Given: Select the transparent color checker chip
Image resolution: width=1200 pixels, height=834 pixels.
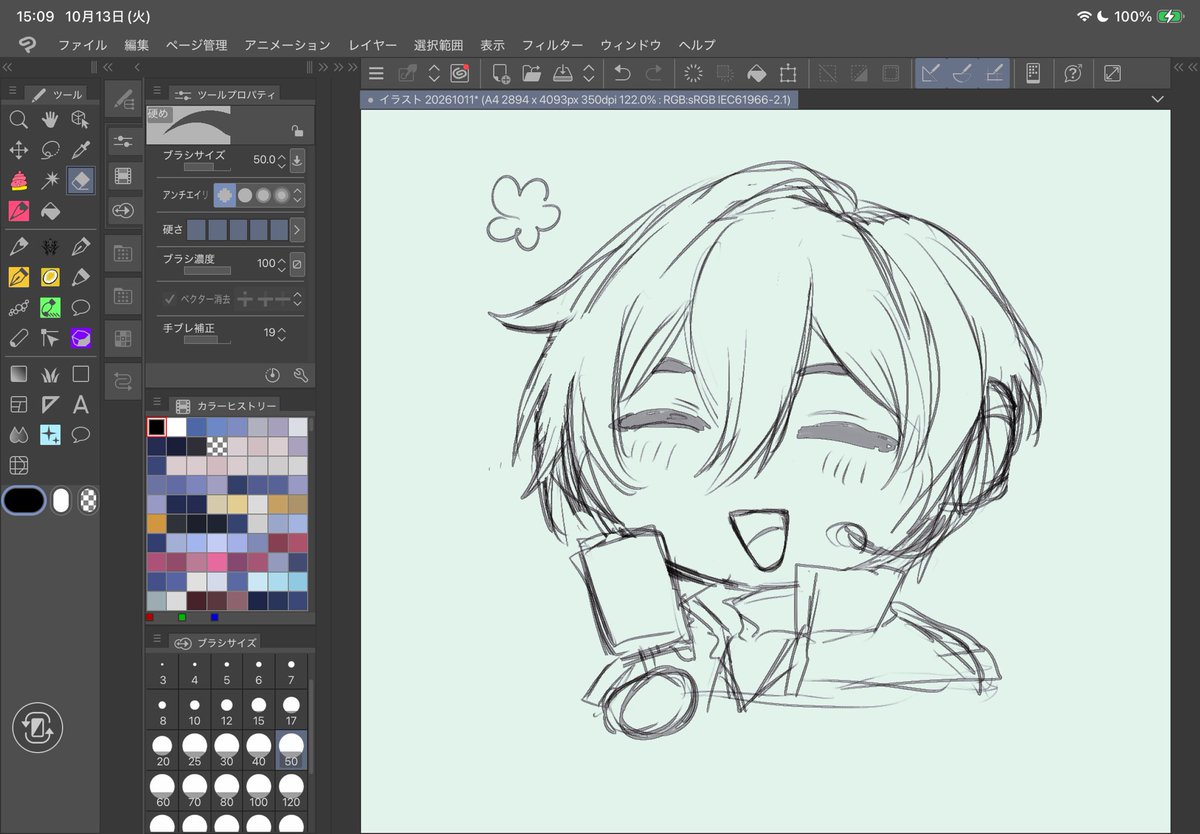Looking at the screenshot, I should click(89, 500).
